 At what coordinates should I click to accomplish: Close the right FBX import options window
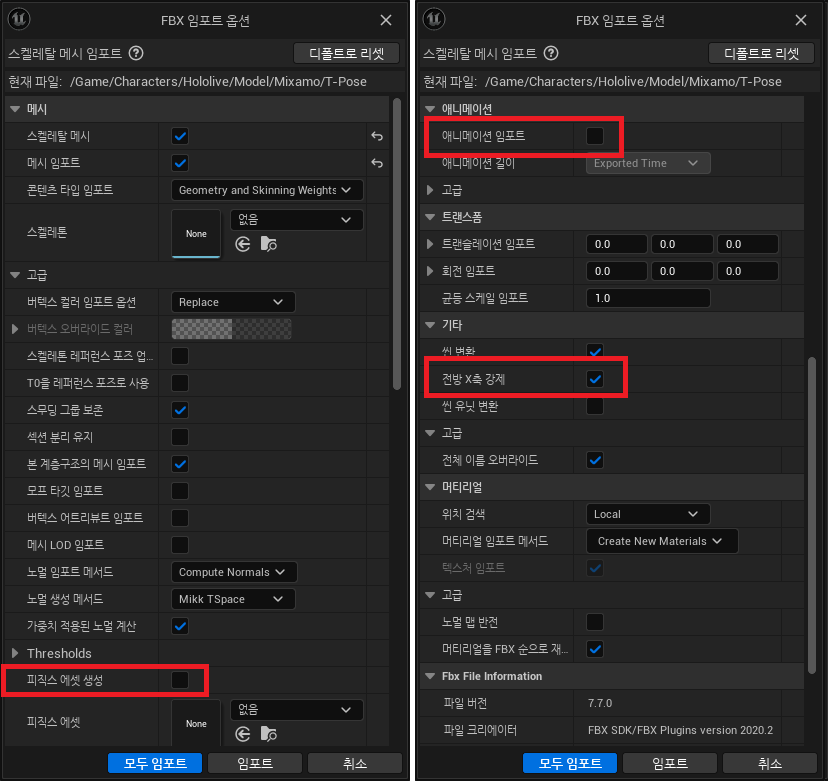(801, 20)
